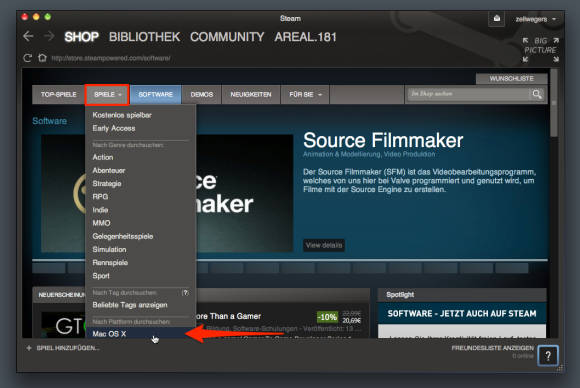The width and height of the screenshot is (580, 388).
Task: Click the tag help question mark
Action: pyautogui.click(x=185, y=293)
